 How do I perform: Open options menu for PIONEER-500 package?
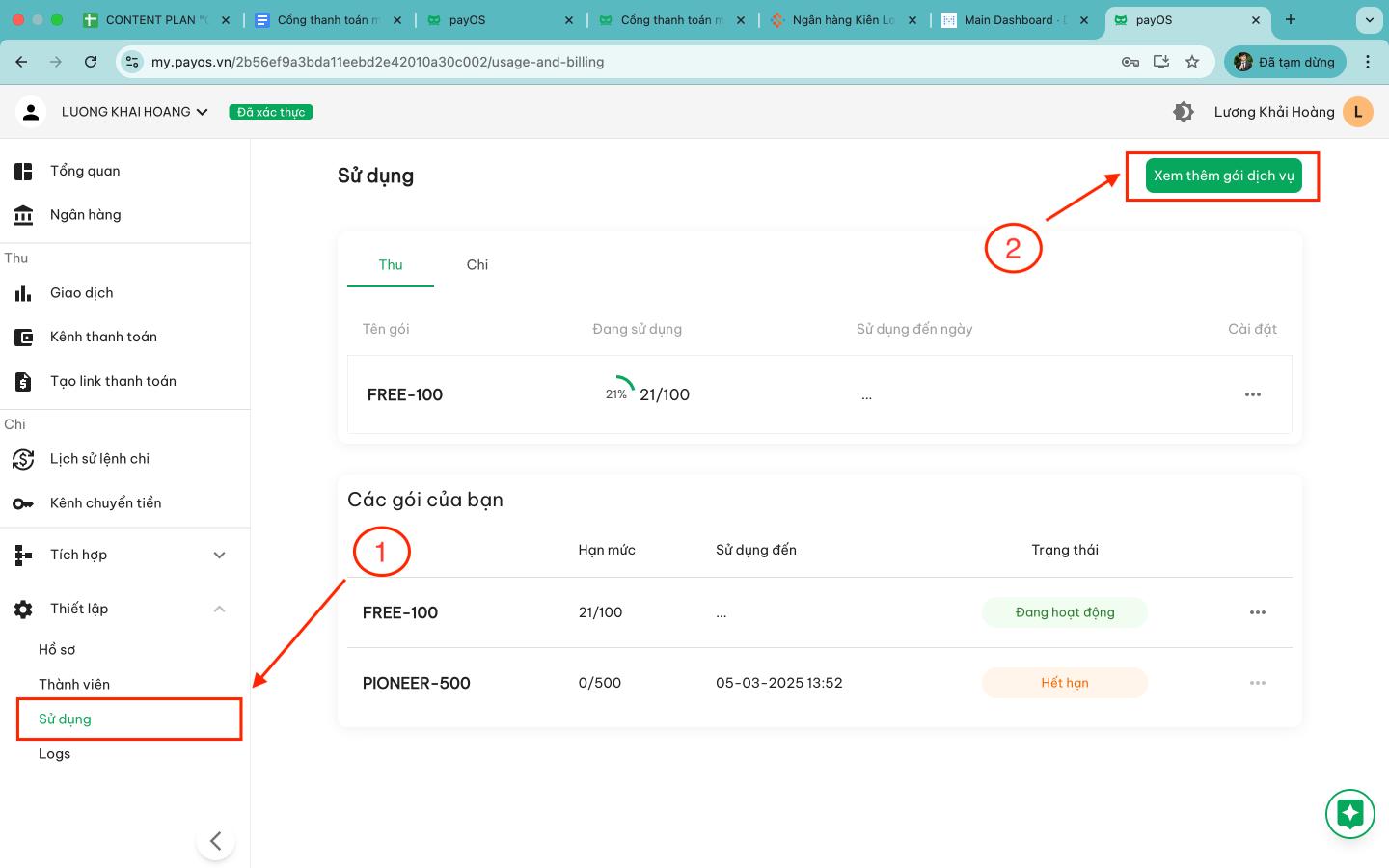[1257, 683]
